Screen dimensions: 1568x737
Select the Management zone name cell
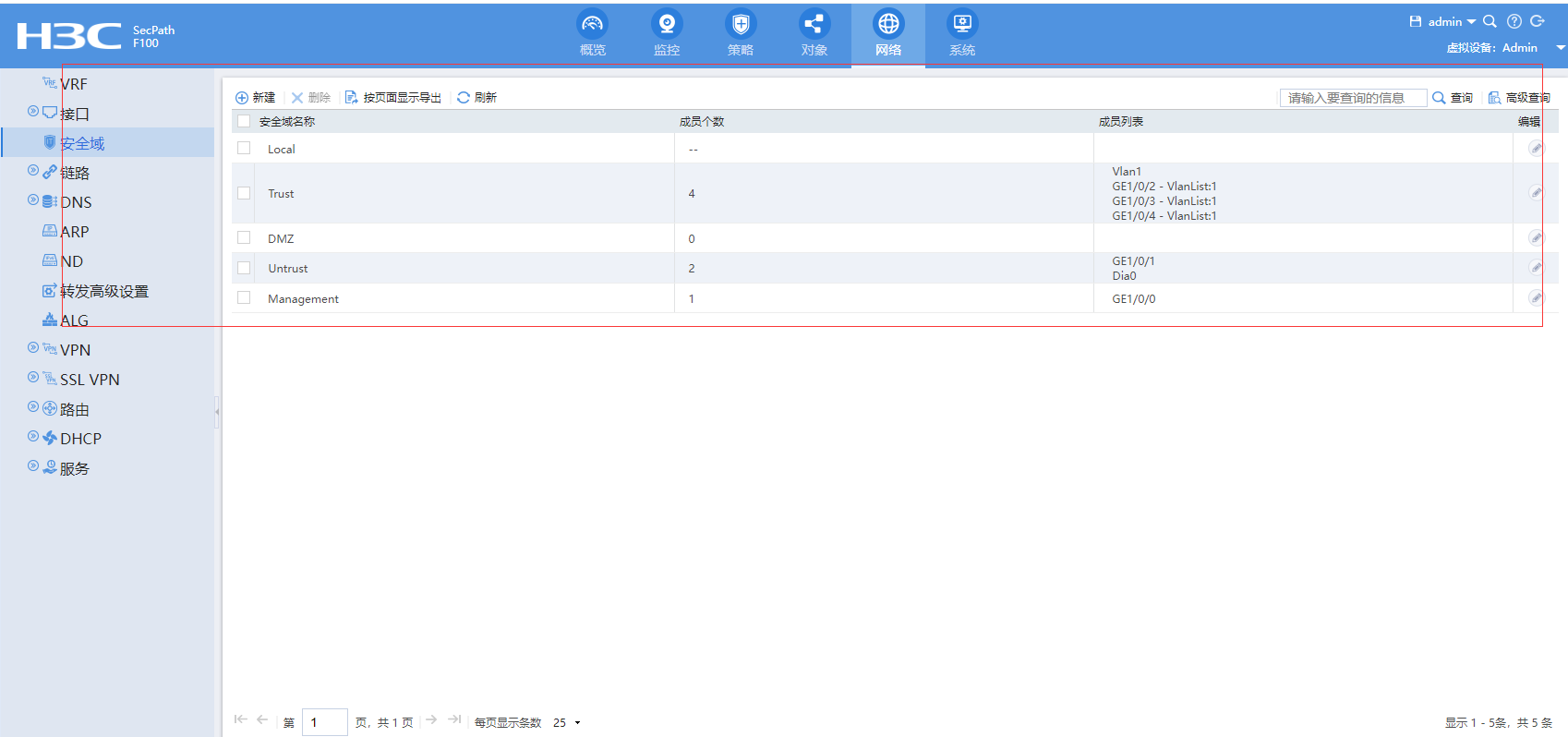[303, 298]
